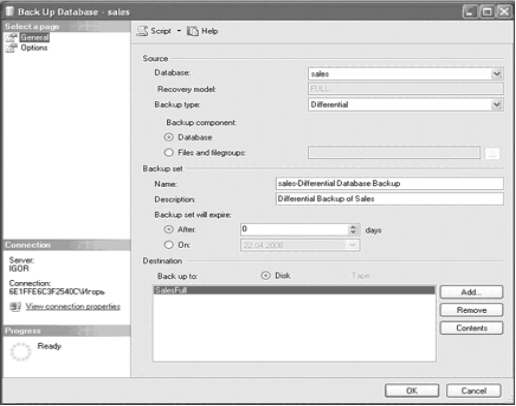
Task: Click the filegroups browse ellipsis button
Action: click(x=492, y=154)
